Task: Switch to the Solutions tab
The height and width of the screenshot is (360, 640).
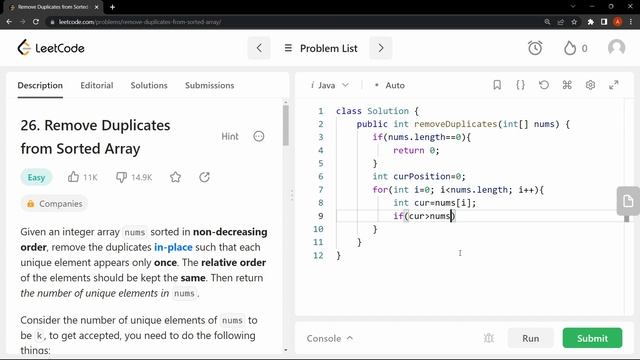Action: (149, 85)
